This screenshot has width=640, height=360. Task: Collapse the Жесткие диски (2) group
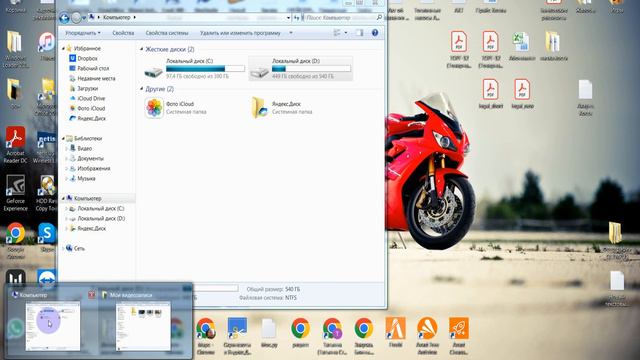(142, 49)
